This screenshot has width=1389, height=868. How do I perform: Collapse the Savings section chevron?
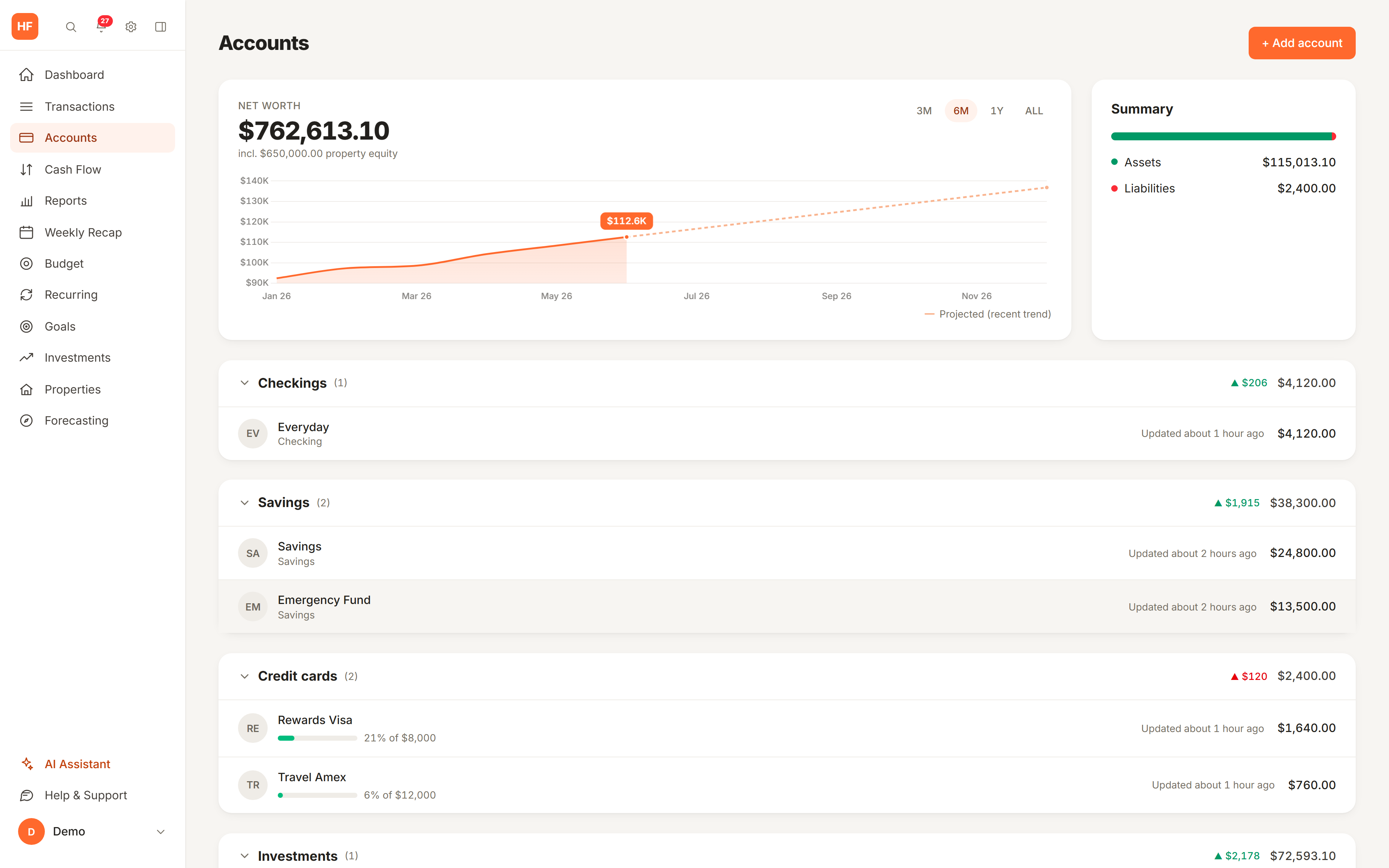[x=245, y=503]
